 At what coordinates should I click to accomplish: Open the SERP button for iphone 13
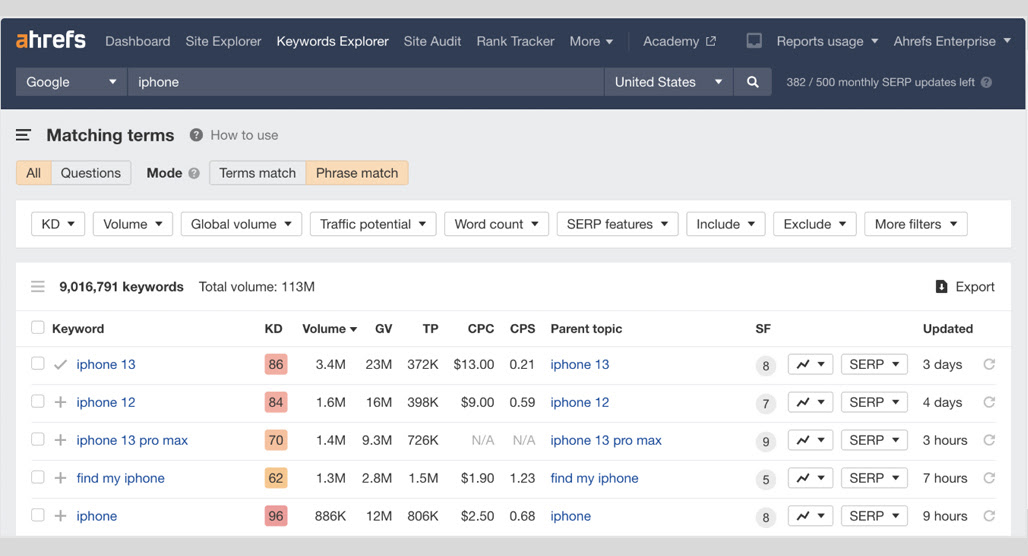click(x=874, y=364)
